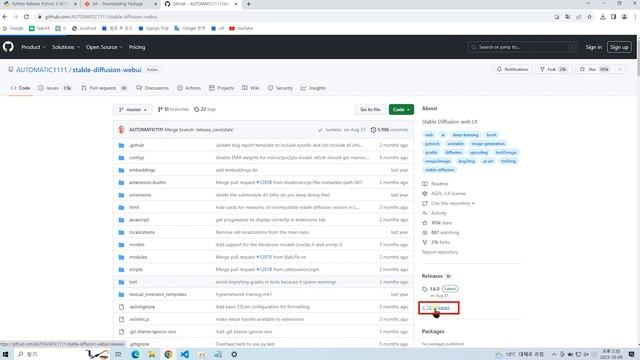Viewport: 640px width, 360px height.
Task: Open the browser downloads icon
Action: (602, 17)
